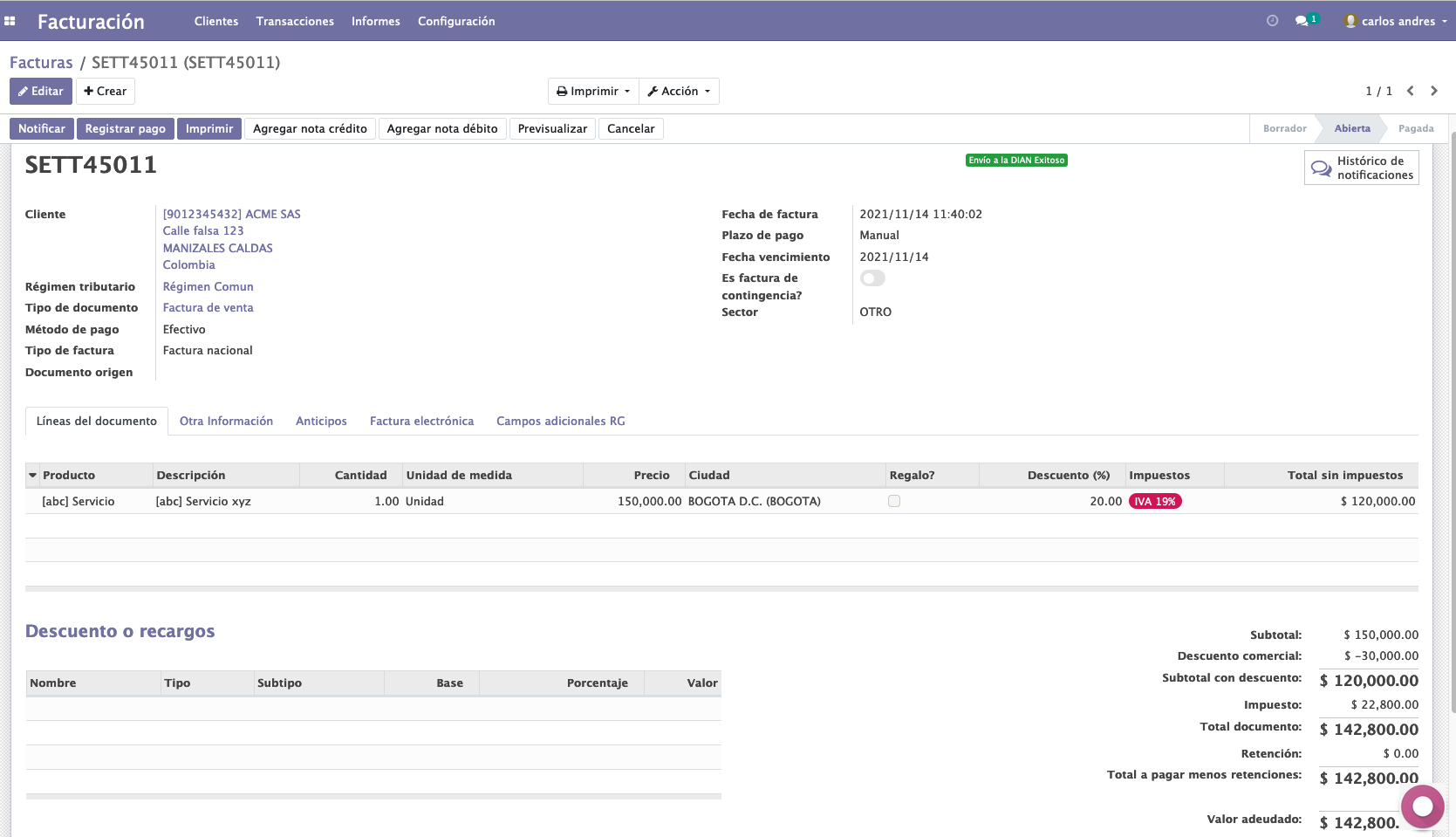Open the Configuración menu

pos(456,21)
